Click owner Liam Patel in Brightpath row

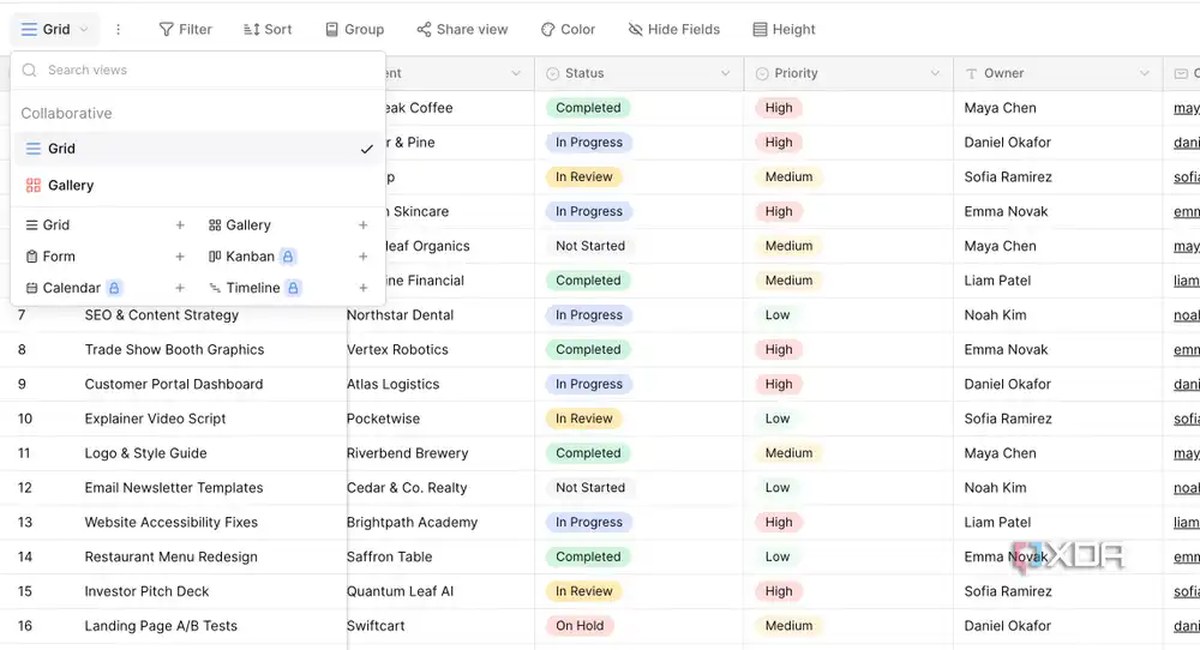click(997, 522)
